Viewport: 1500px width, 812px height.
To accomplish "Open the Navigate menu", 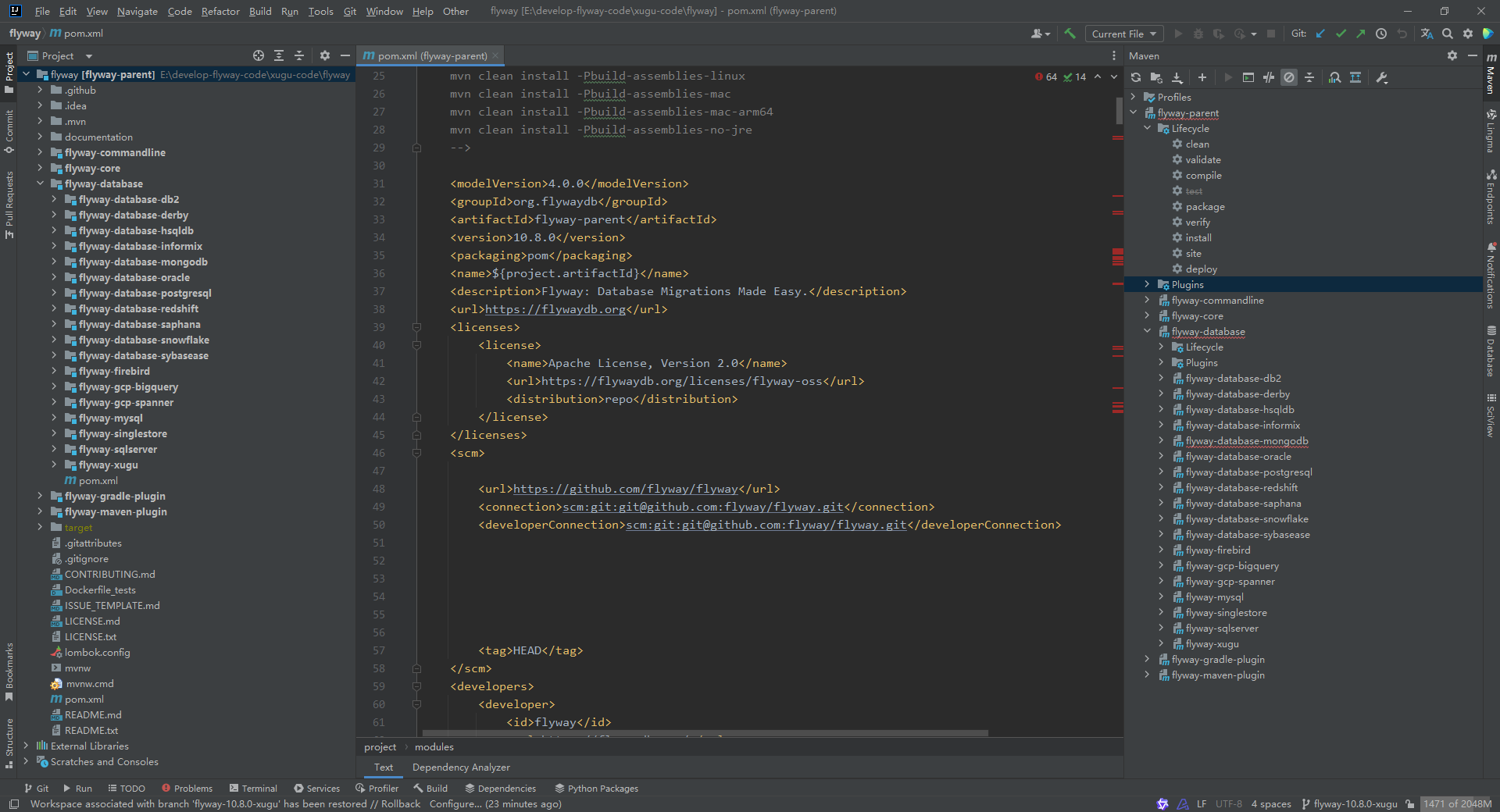I will point(137,11).
